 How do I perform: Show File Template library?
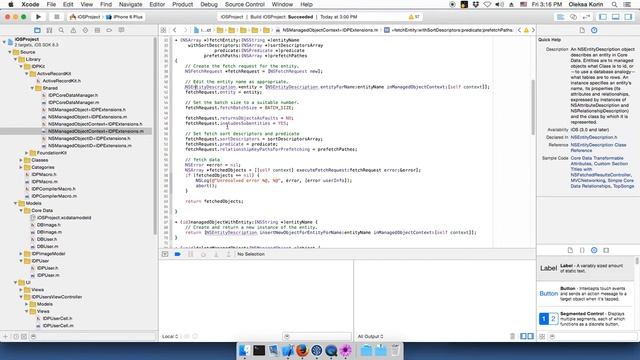click(x=570, y=250)
